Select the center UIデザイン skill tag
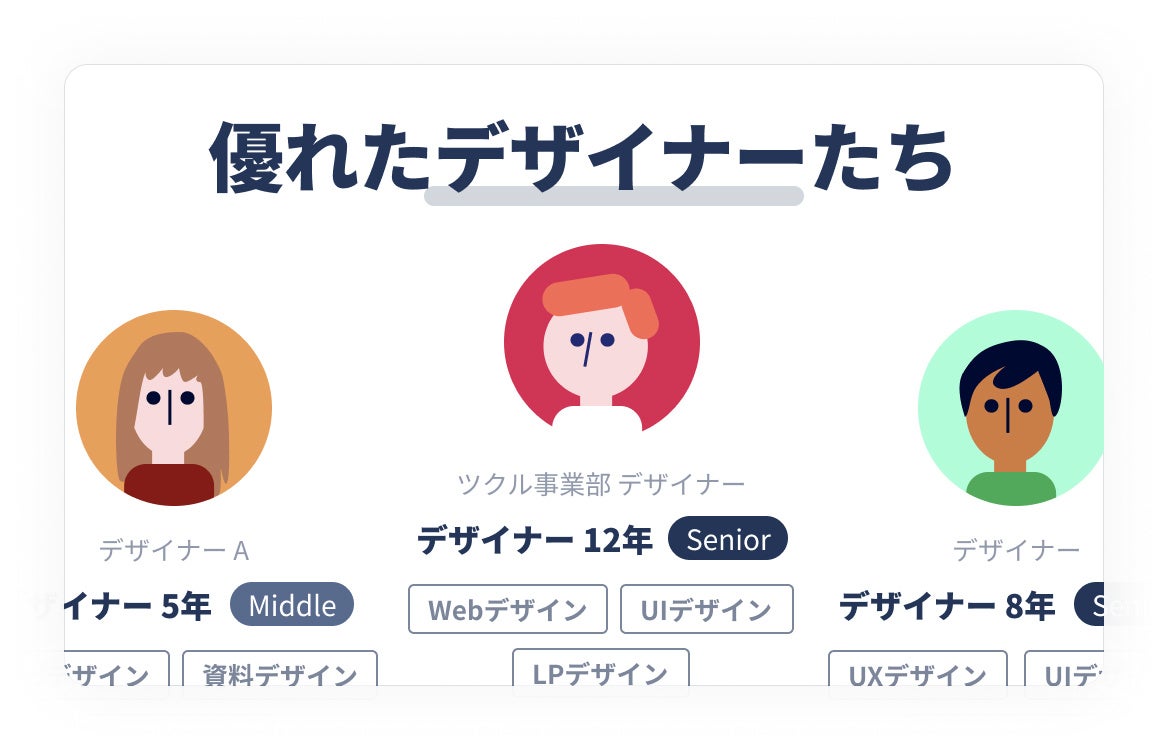 (706, 609)
